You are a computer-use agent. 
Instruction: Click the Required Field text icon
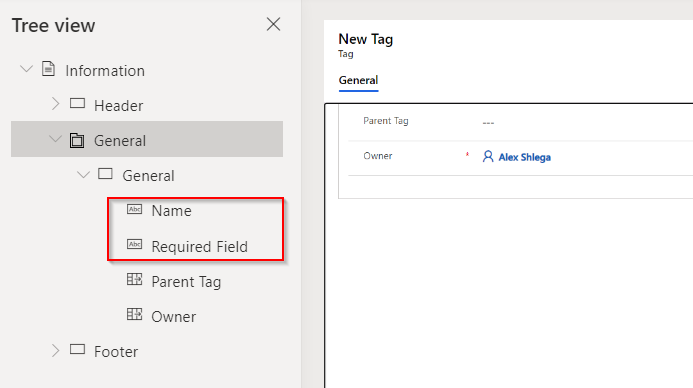134,244
